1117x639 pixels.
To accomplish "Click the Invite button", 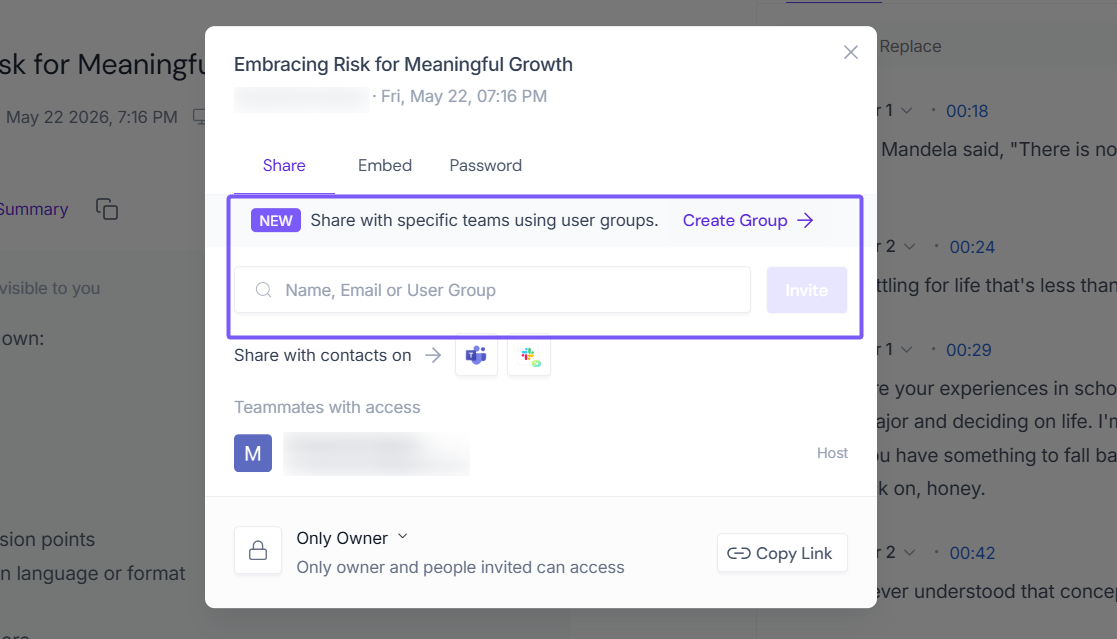I will [806, 290].
